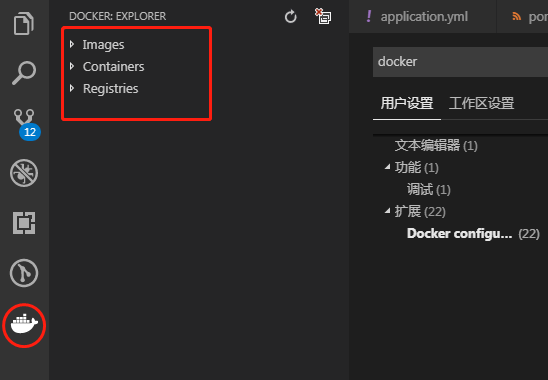Expand the Images node arrow

(72, 44)
